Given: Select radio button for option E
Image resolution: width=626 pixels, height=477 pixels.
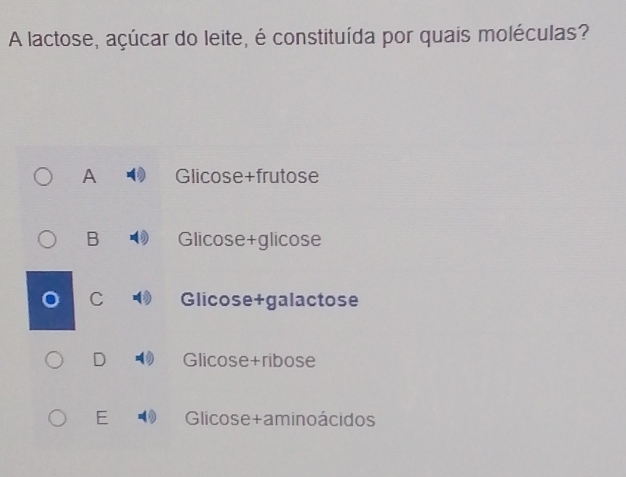Looking at the screenshot, I should click(x=59, y=418).
